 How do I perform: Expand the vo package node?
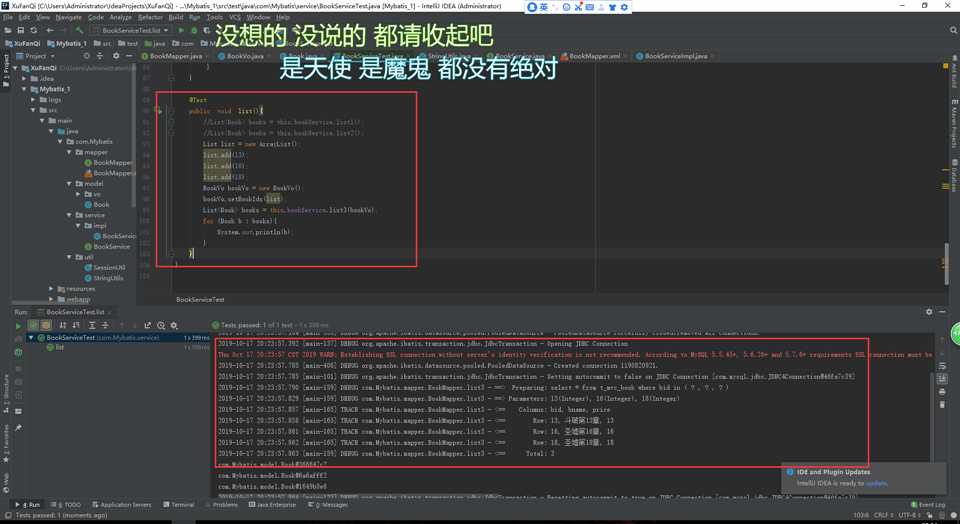coord(78,194)
